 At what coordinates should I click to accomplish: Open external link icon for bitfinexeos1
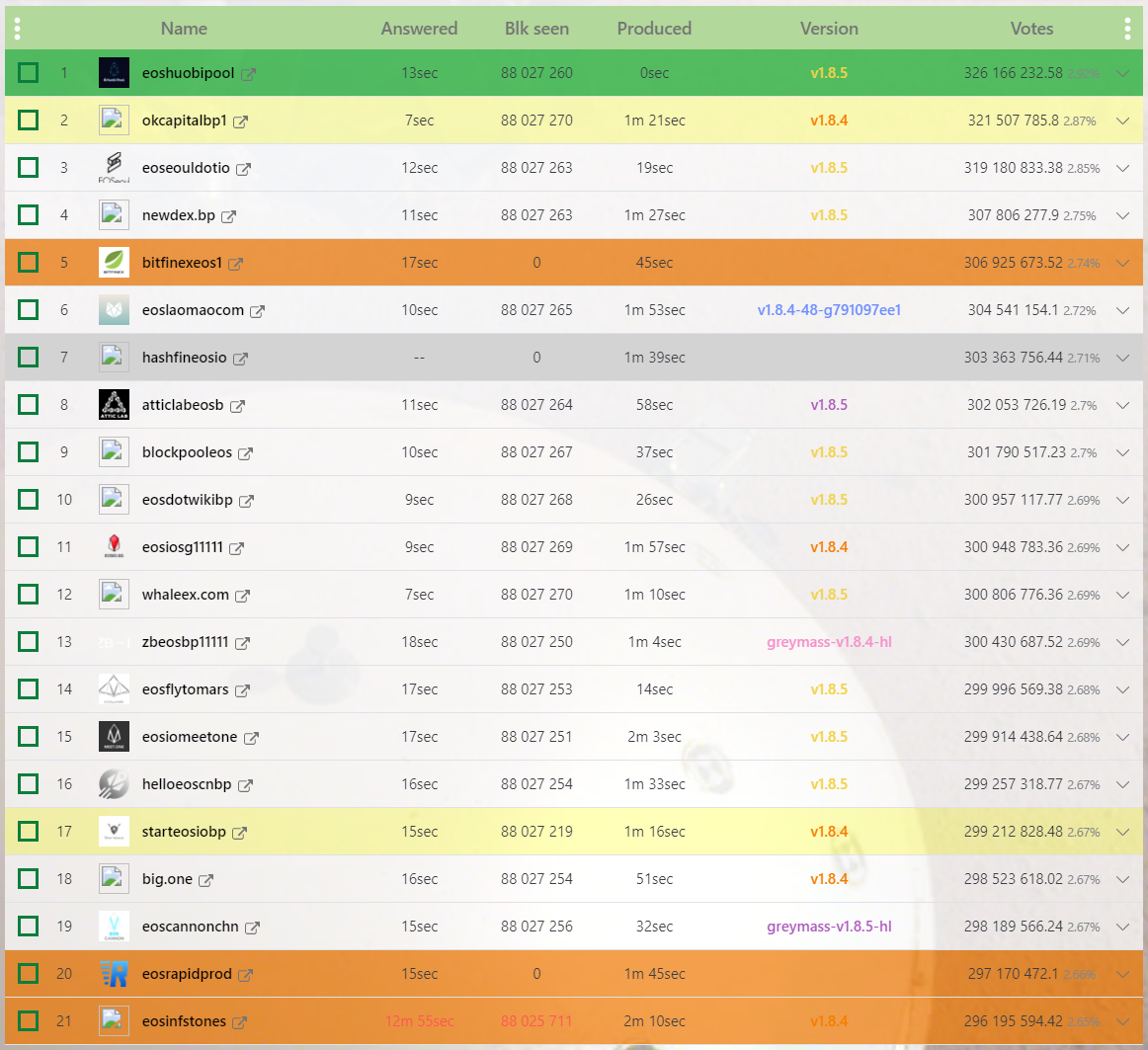pyautogui.click(x=235, y=264)
